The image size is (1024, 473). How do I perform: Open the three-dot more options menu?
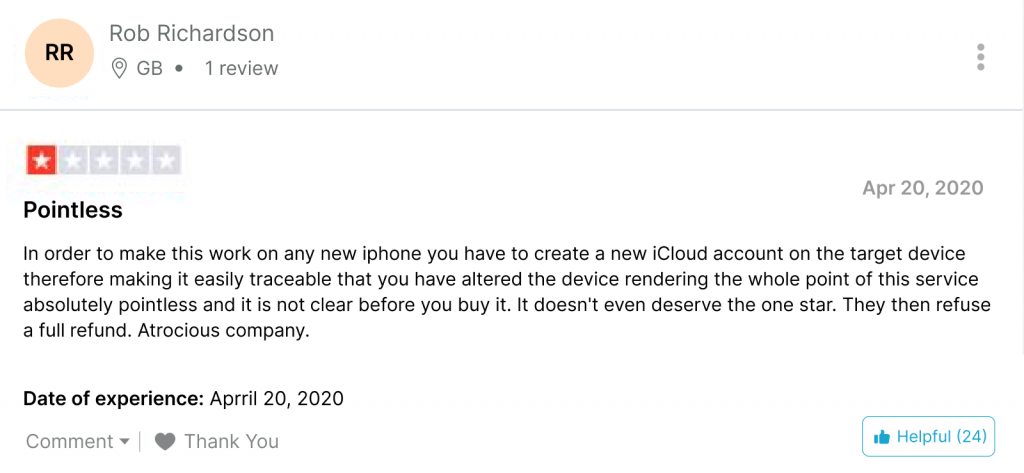(x=980, y=57)
